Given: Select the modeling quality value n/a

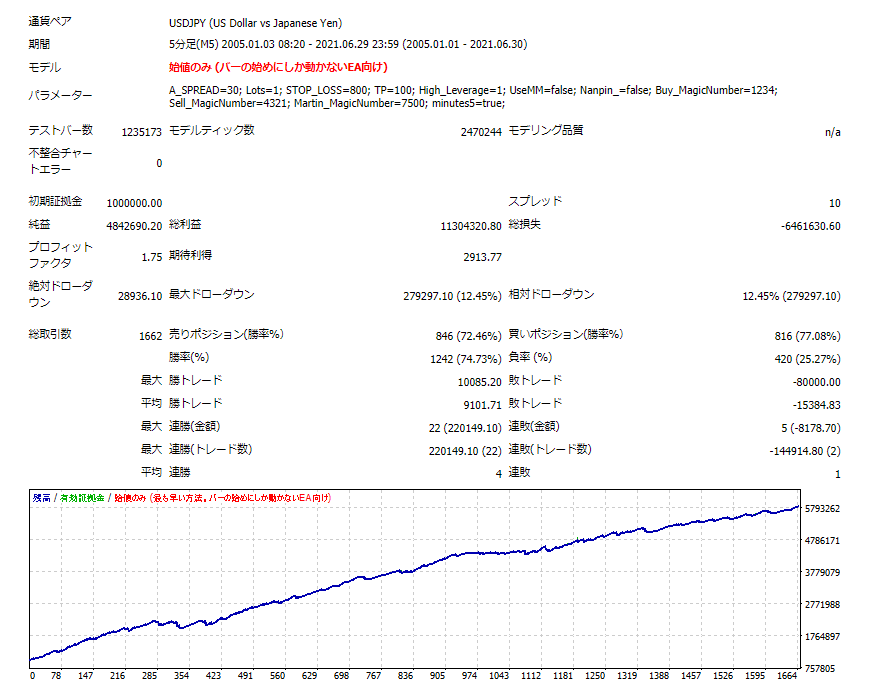Looking at the screenshot, I should pos(832,132).
